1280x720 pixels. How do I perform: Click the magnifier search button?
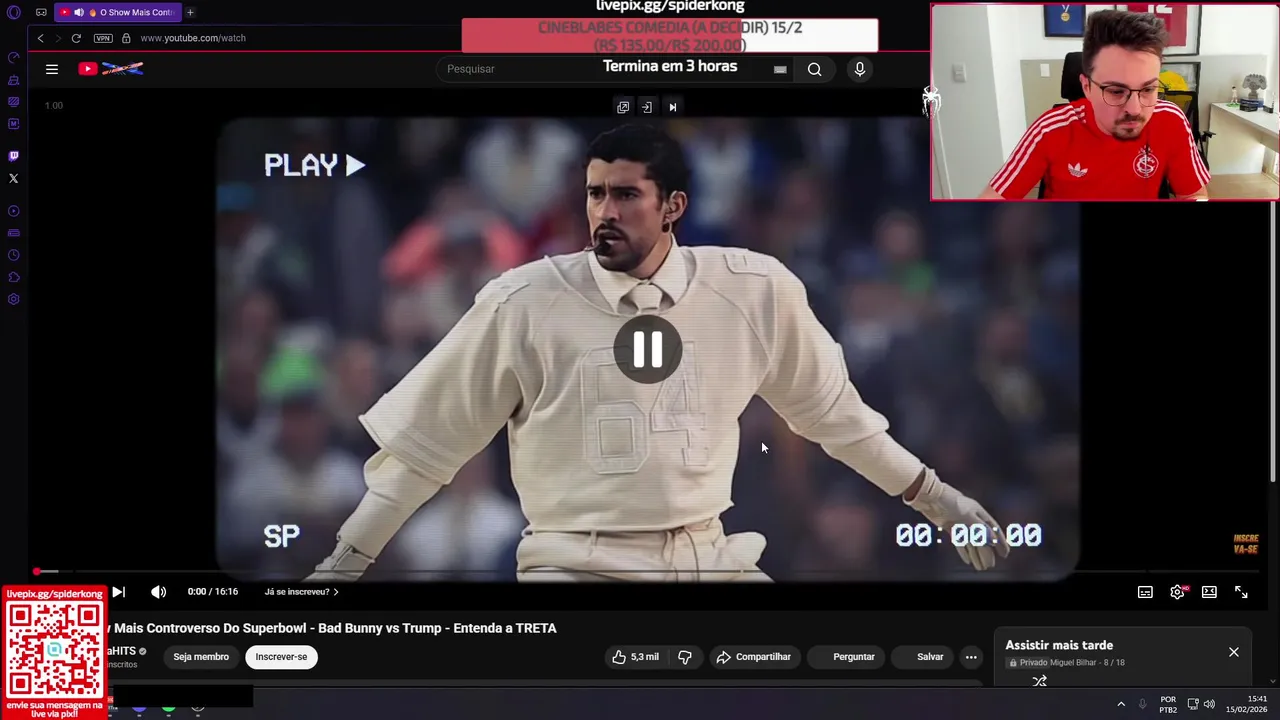815,69
